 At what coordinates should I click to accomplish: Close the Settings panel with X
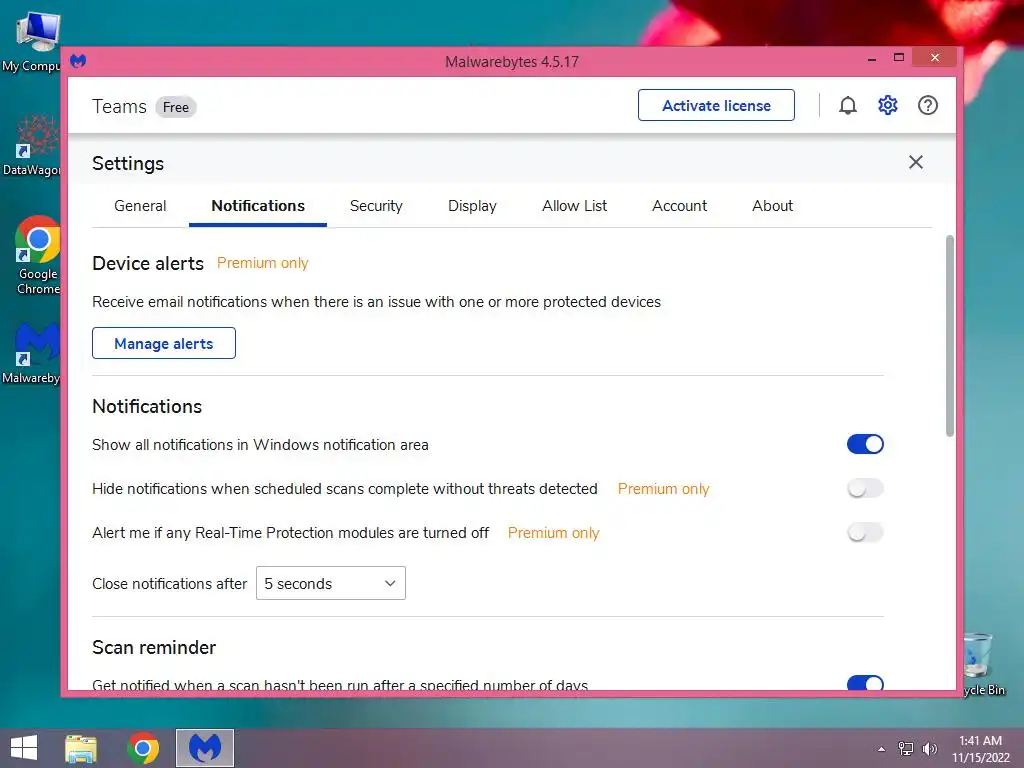click(x=916, y=162)
